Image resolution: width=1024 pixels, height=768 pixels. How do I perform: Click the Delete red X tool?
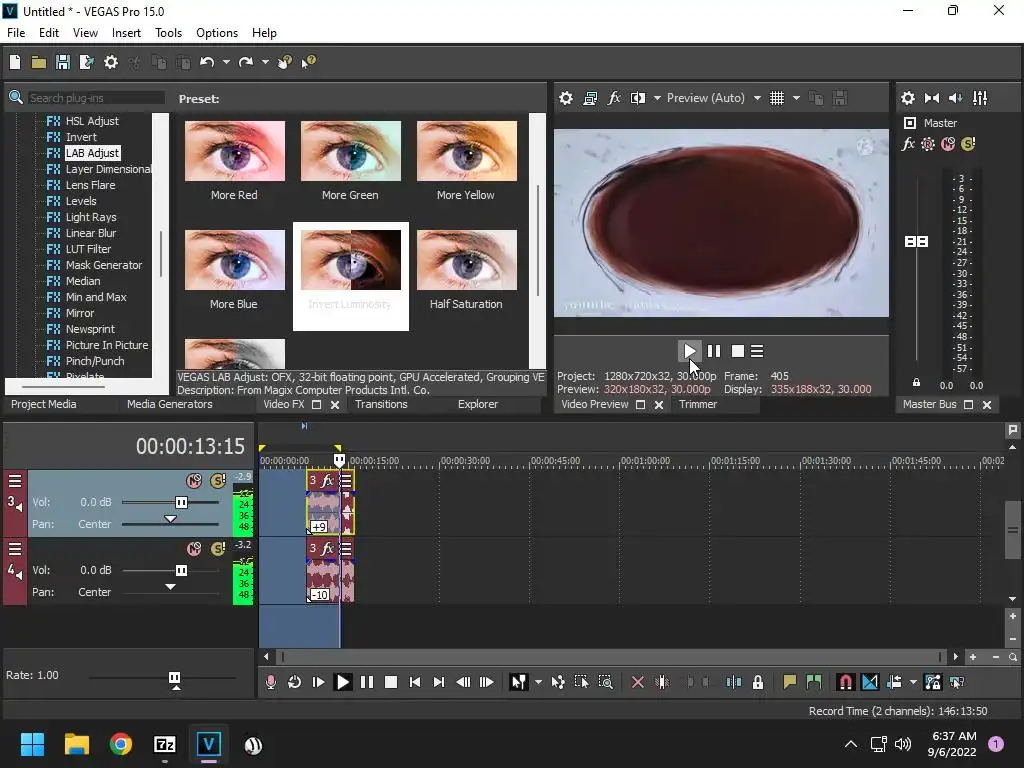[637, 682]
